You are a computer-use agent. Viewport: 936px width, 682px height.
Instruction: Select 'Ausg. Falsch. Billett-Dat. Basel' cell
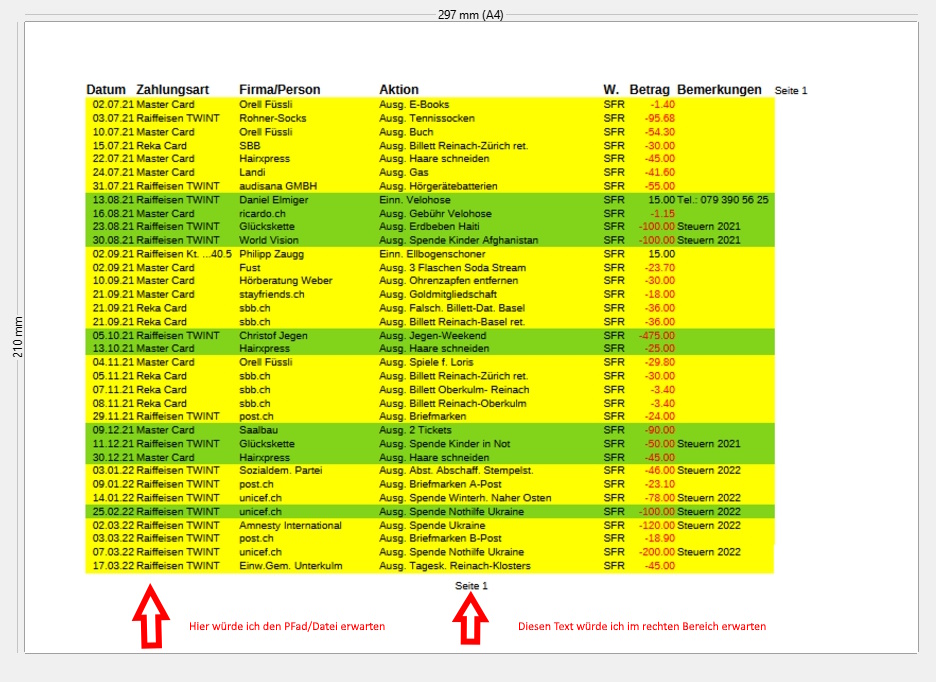click(x=452, y=308)
